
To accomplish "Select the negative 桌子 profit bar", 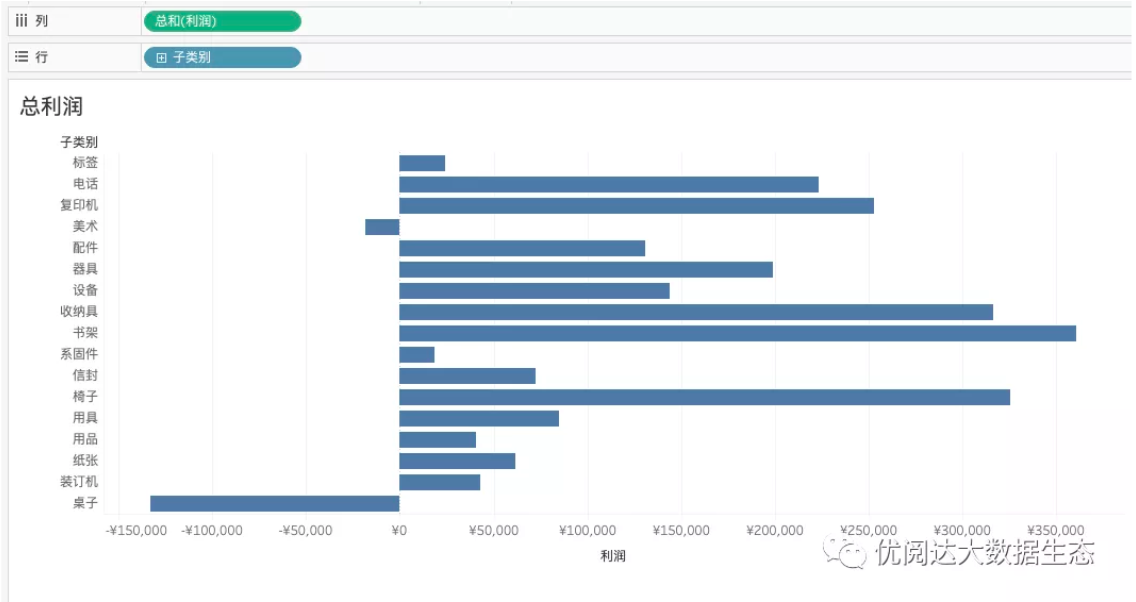I will click(x=274, y=503).
